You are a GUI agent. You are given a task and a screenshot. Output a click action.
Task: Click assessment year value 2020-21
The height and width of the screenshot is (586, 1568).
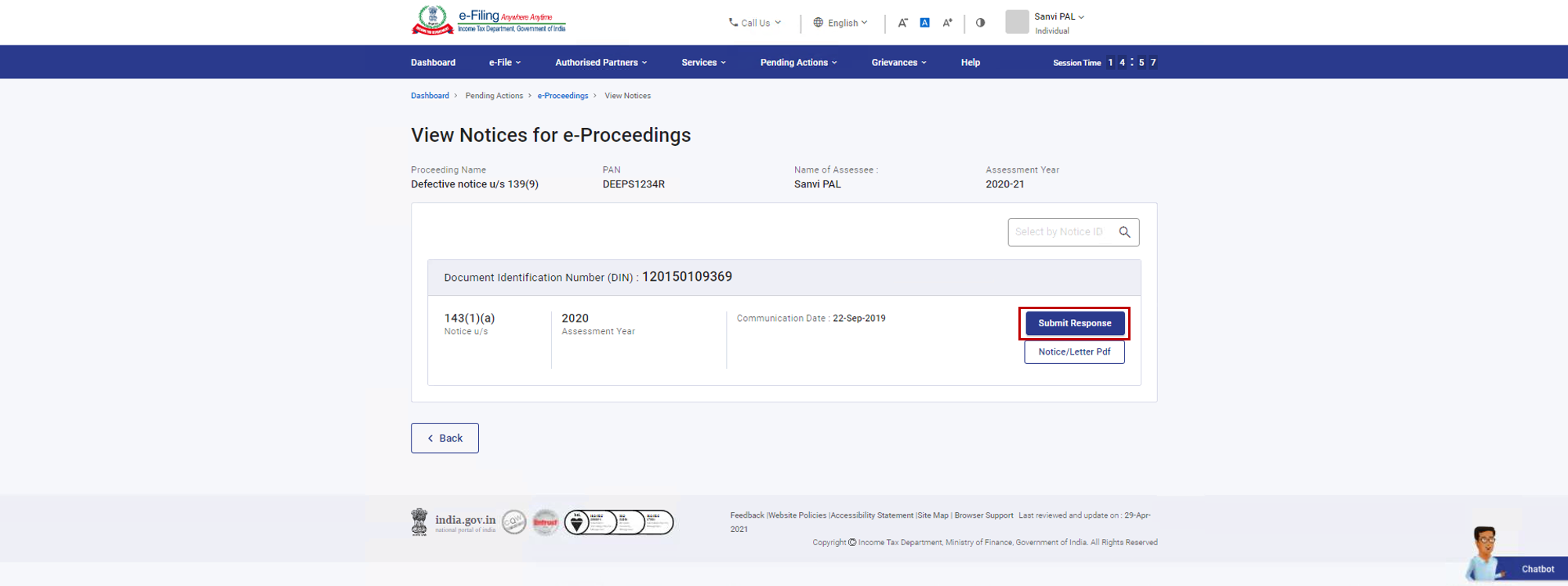click(x=1005, y=184)
